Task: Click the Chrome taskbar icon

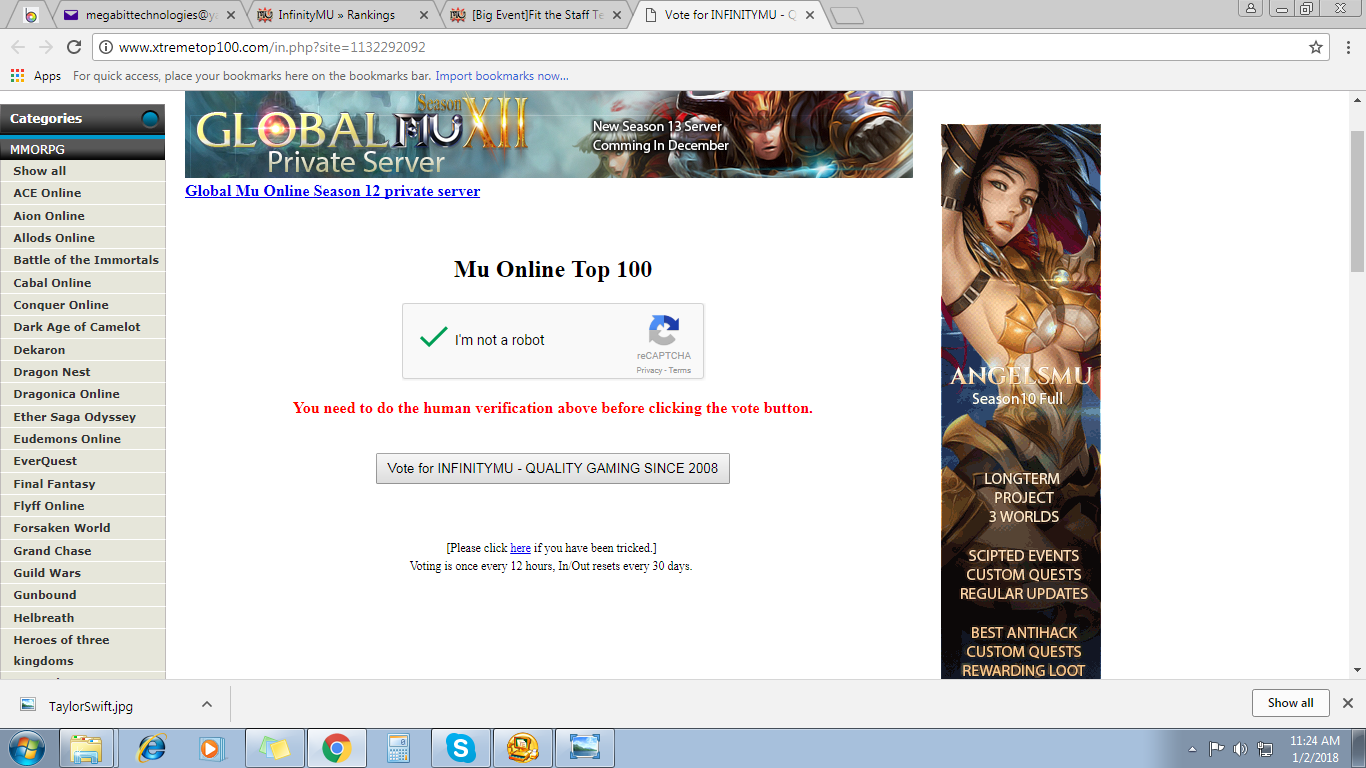Action: 336,748
